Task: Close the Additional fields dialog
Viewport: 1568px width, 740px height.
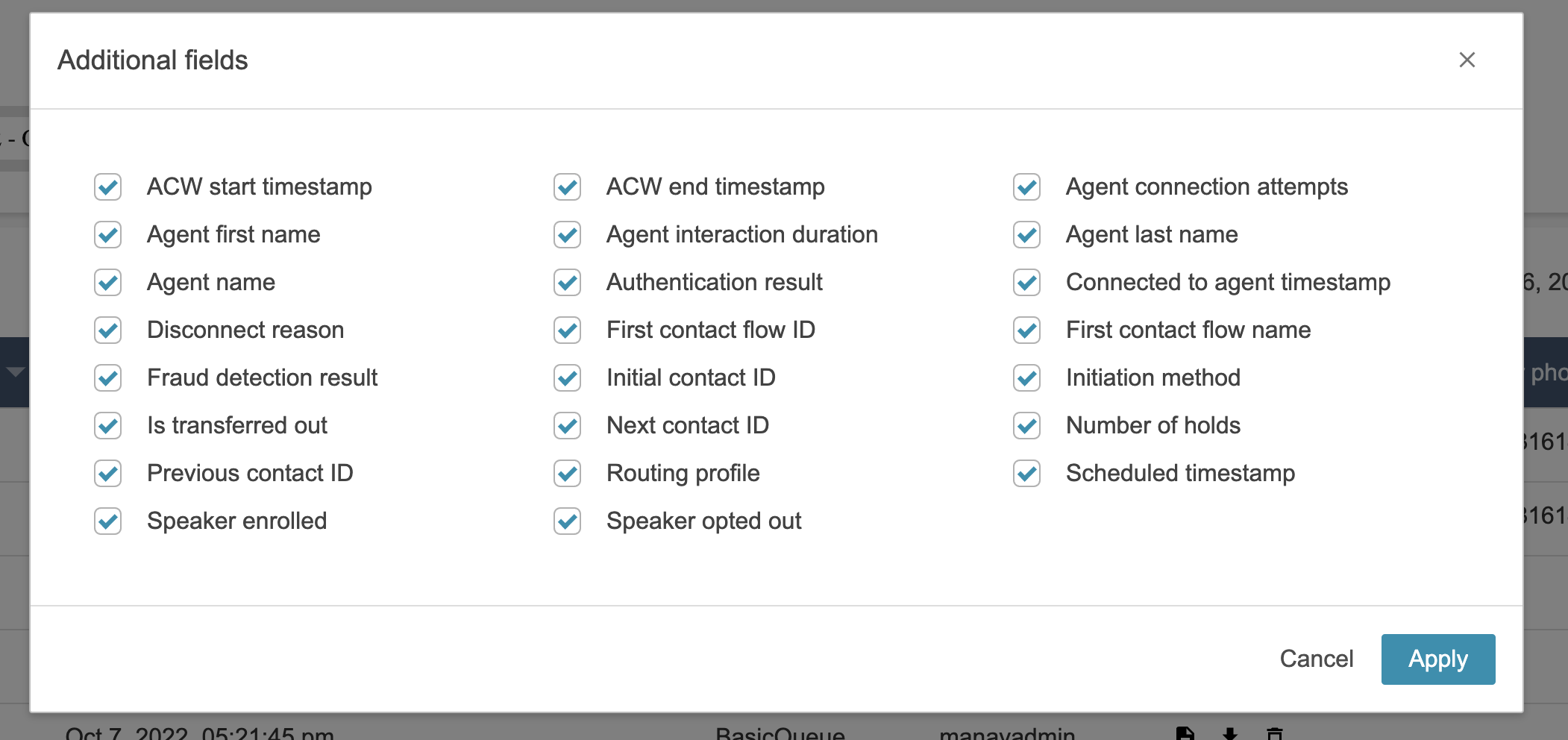Action: pos(1467,60)
